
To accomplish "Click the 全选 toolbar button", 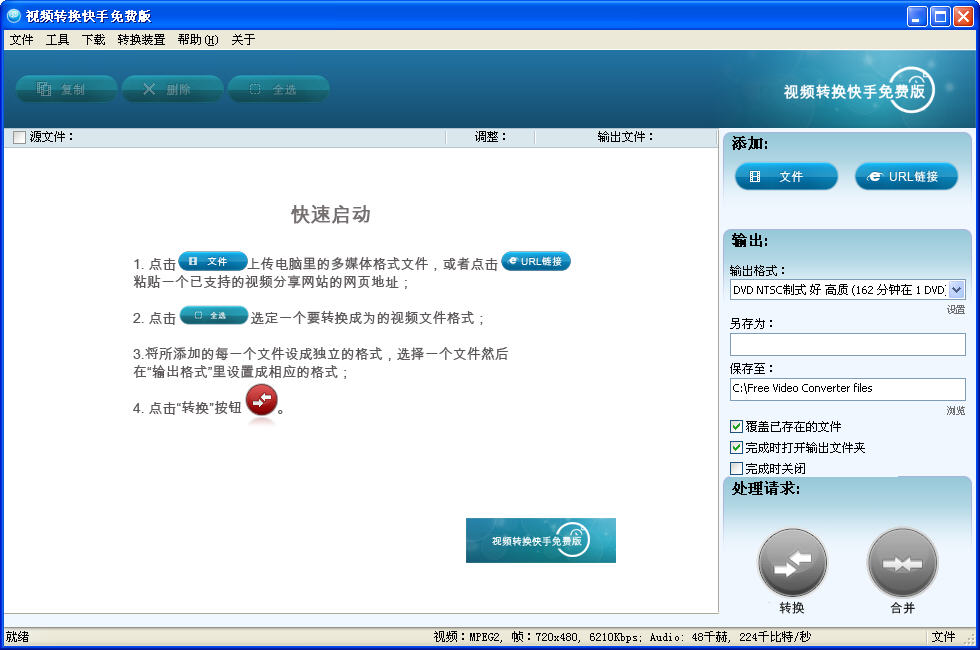I will [x=279, y=89].
